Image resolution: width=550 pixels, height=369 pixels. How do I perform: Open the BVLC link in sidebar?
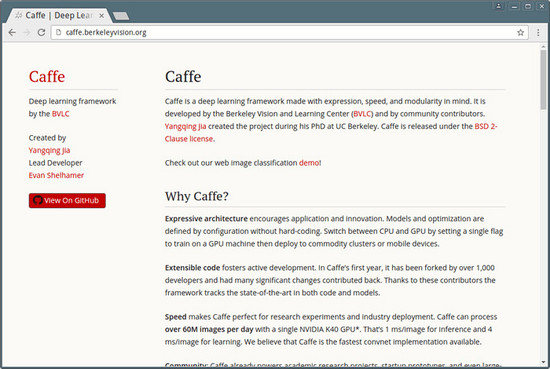pyautogui.click(x=60, y=114)
